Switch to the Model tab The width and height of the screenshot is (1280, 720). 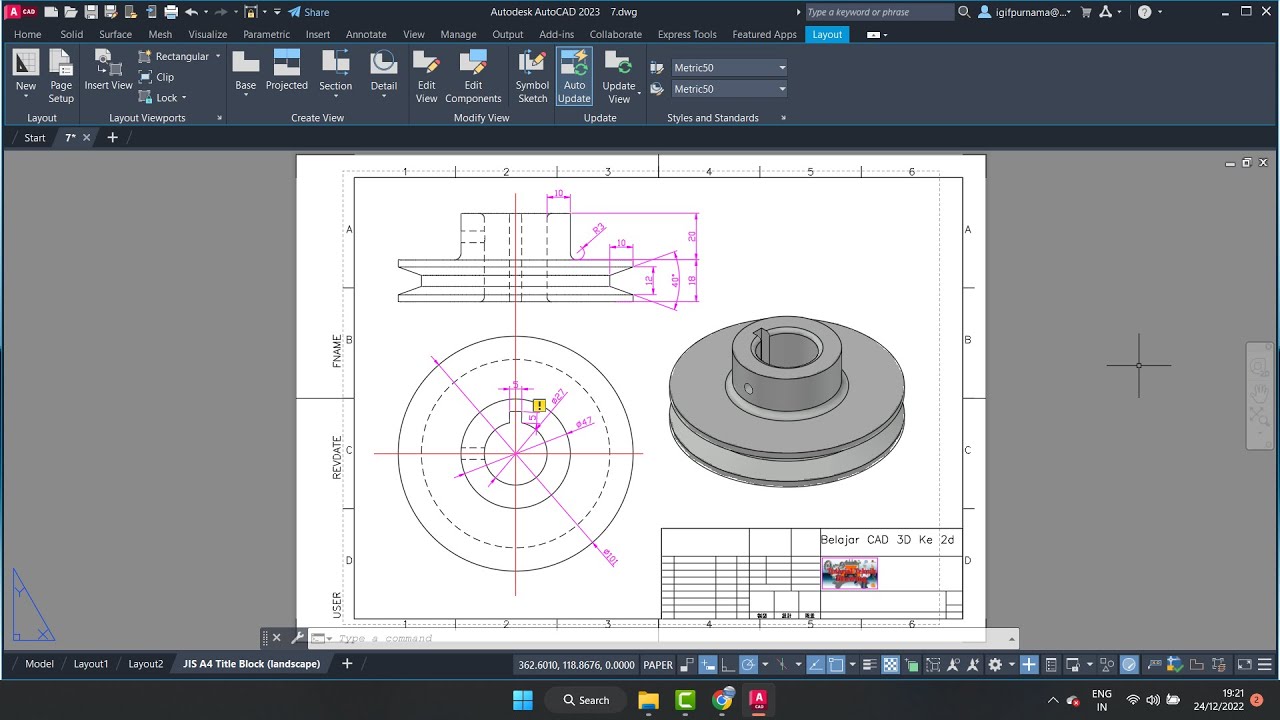39,664
